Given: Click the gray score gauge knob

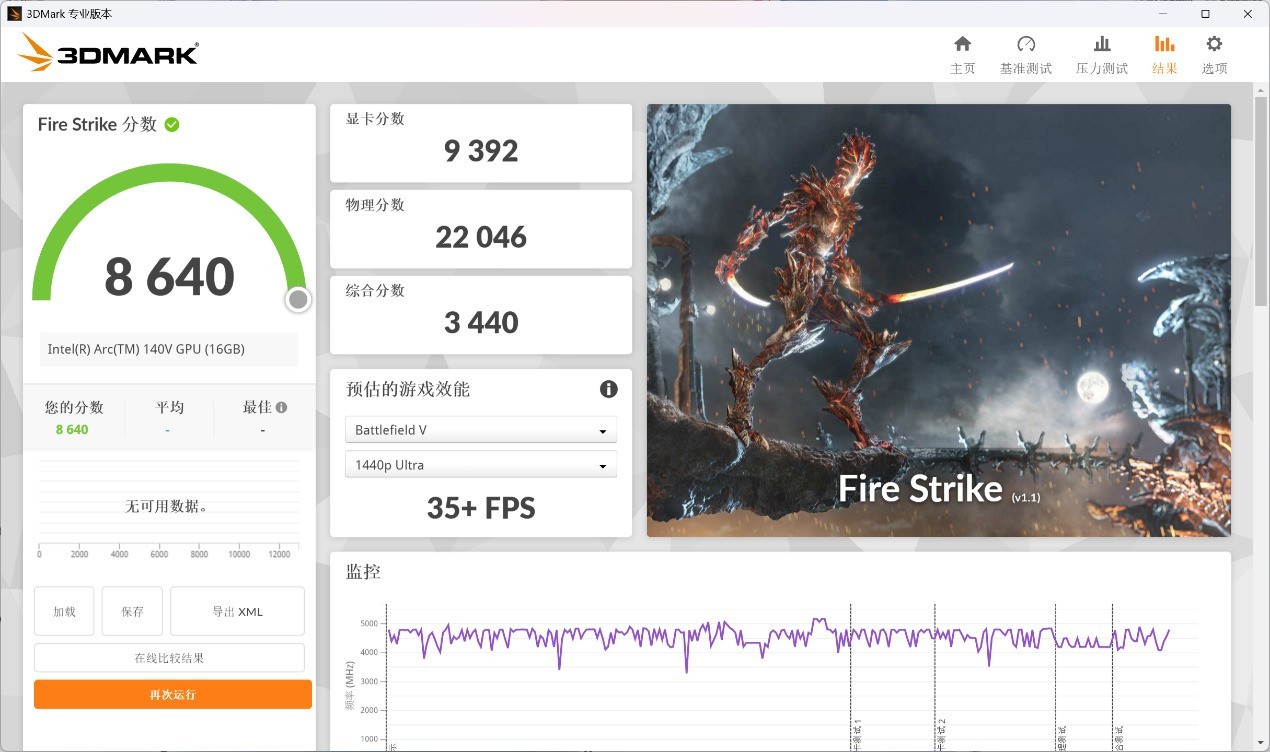Looking at the screenshot, I should (x=298, y=299).
